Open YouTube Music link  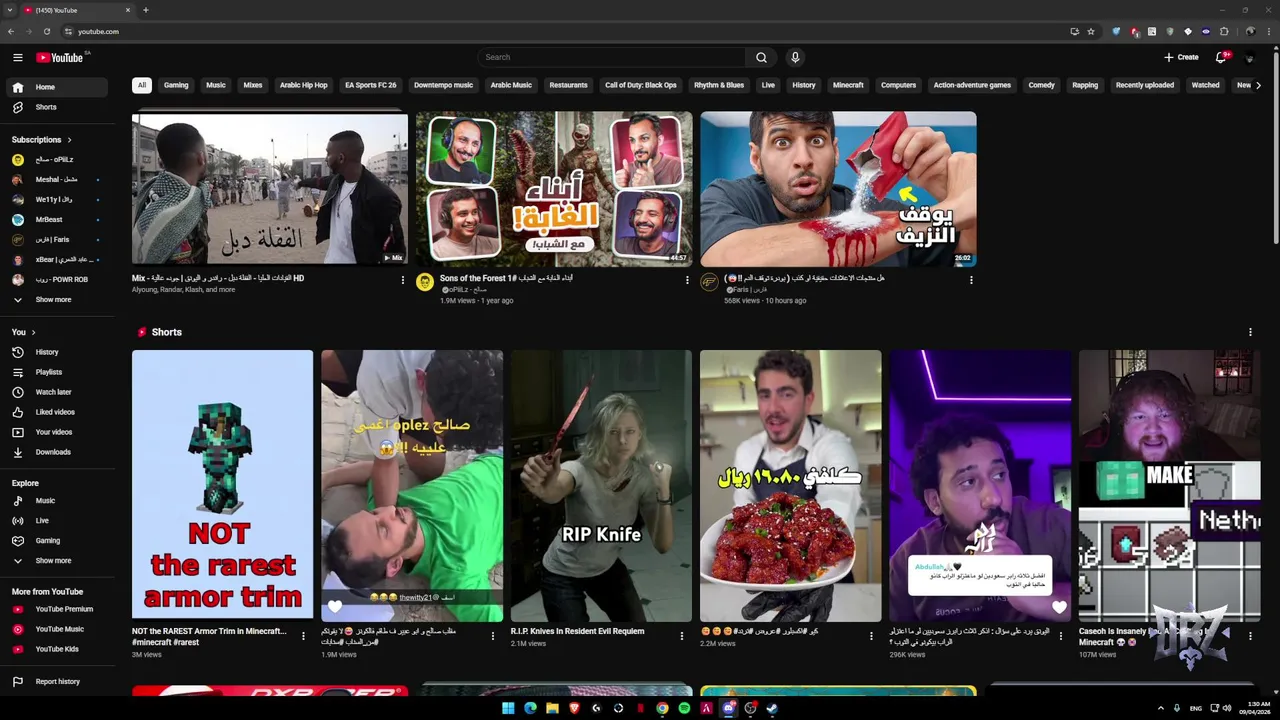(x=57, y=629)
